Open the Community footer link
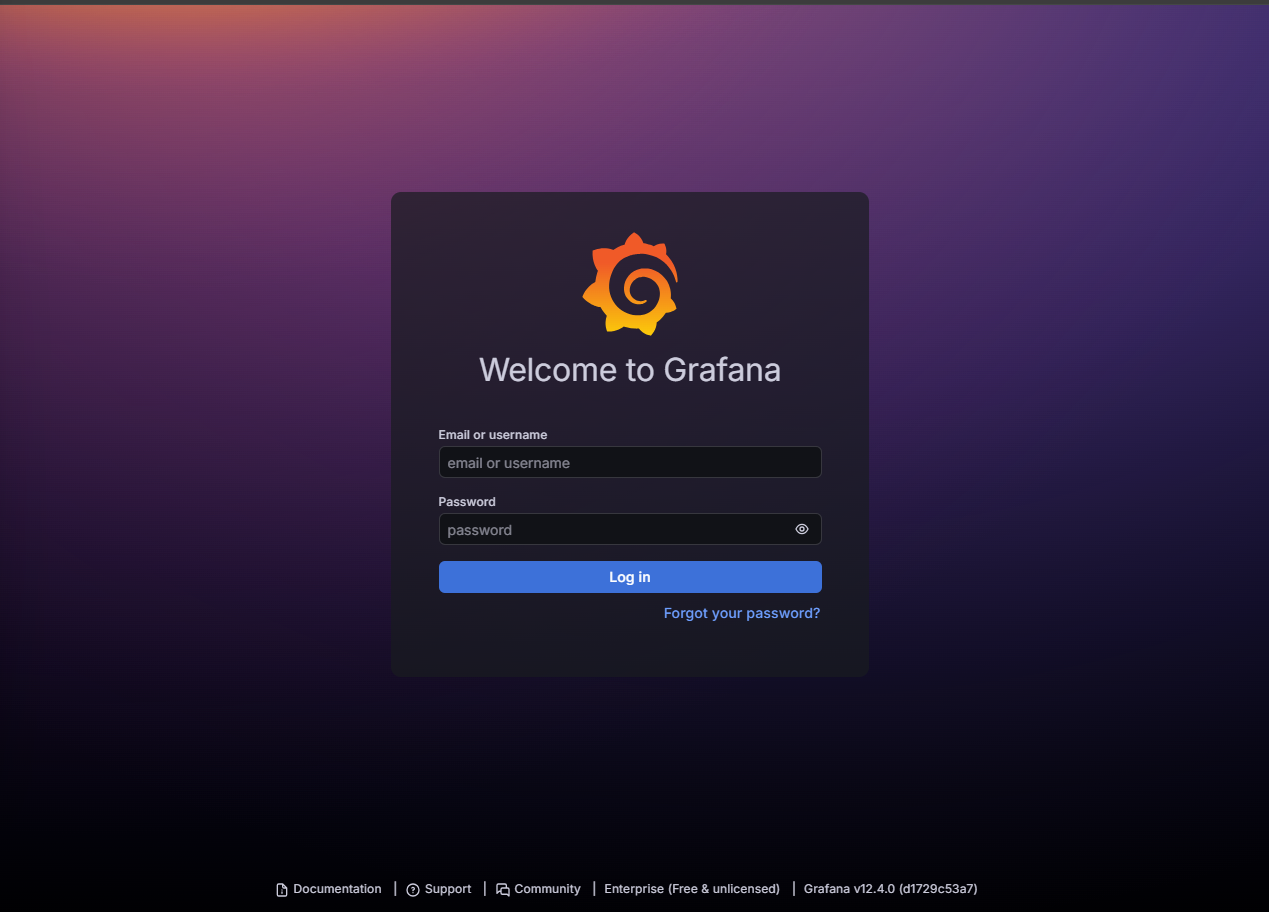Viewport: 1269px width, 912px height. click(x=538, y=889)
